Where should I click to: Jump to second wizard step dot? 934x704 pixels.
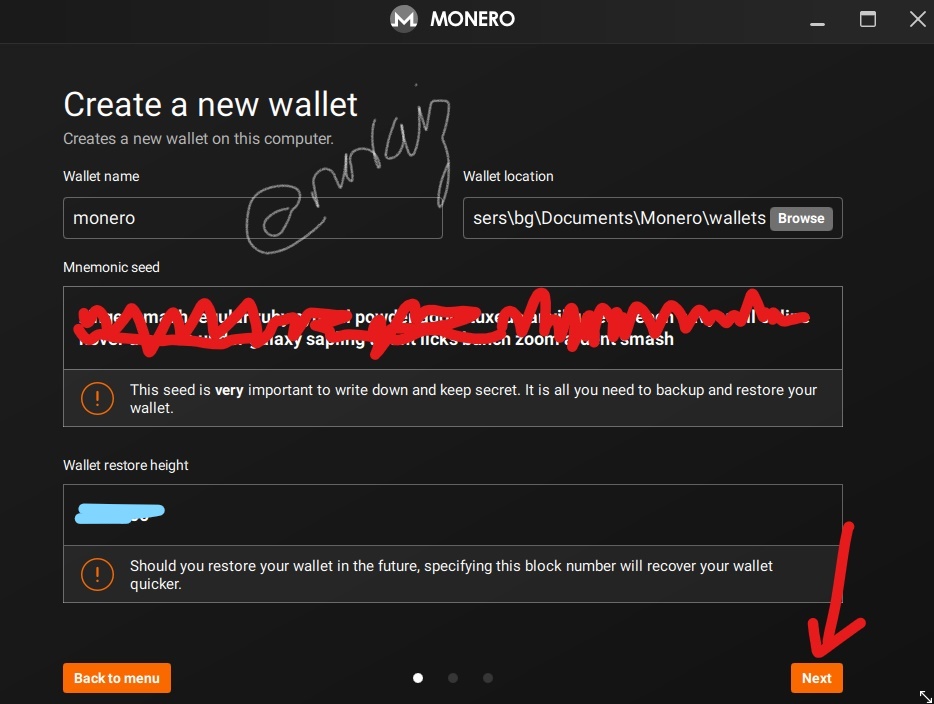tap(453, 678)
